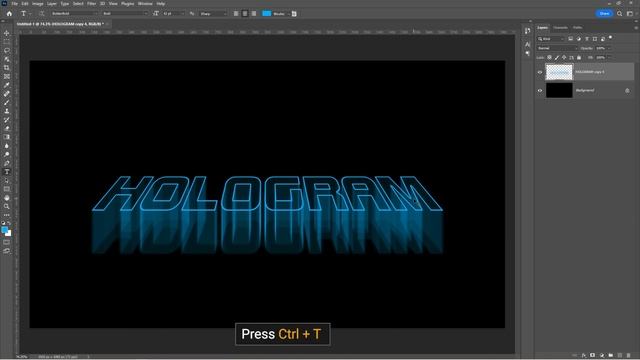Hide the Background layer
This screenshot has width=640, height=360.
click(x=540, y=91)
